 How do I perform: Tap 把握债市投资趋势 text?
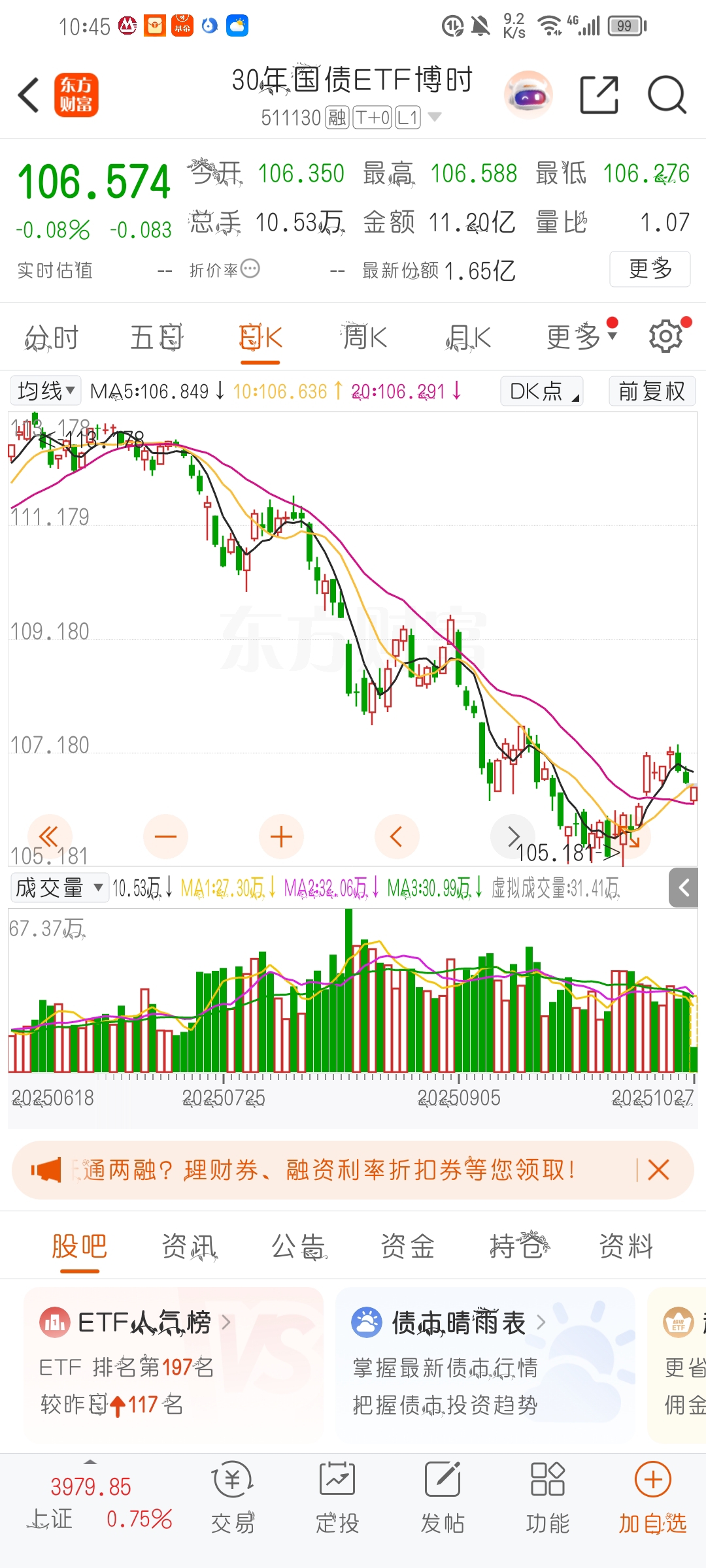(x=445, y=1405)
